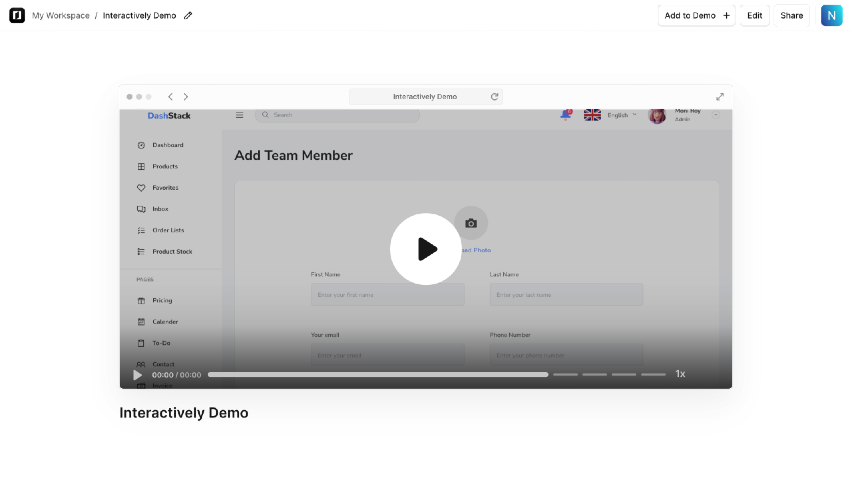Click the Phone Number input field
852x500 pixels.
[566, 355]
